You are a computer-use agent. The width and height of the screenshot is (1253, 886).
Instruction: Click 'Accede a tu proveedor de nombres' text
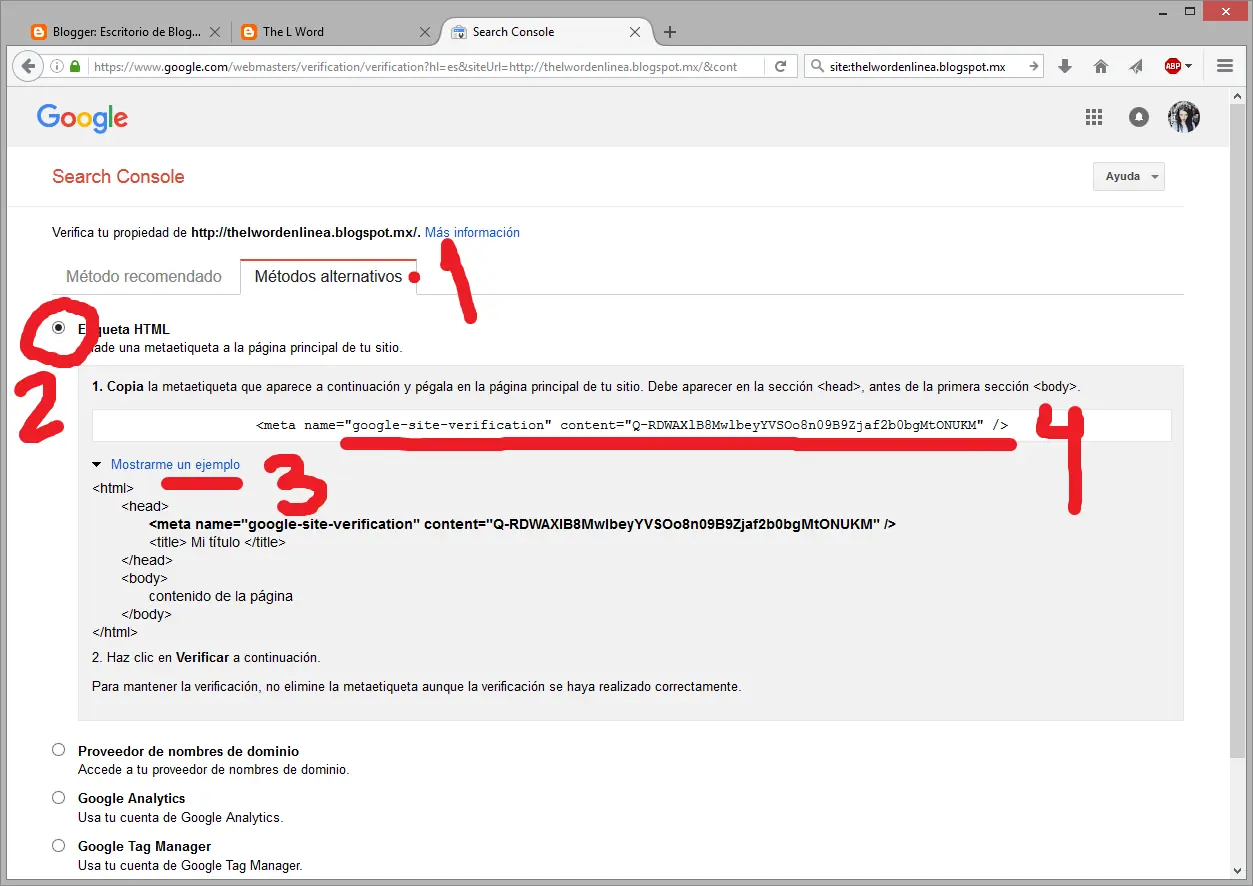213,770
